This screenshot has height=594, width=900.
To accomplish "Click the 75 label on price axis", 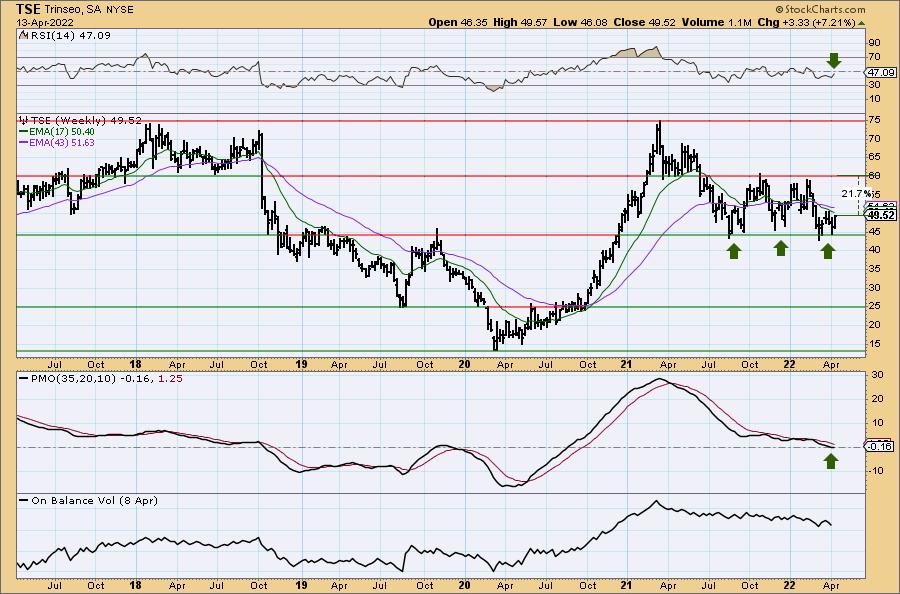I will click(x=874, y=120).
